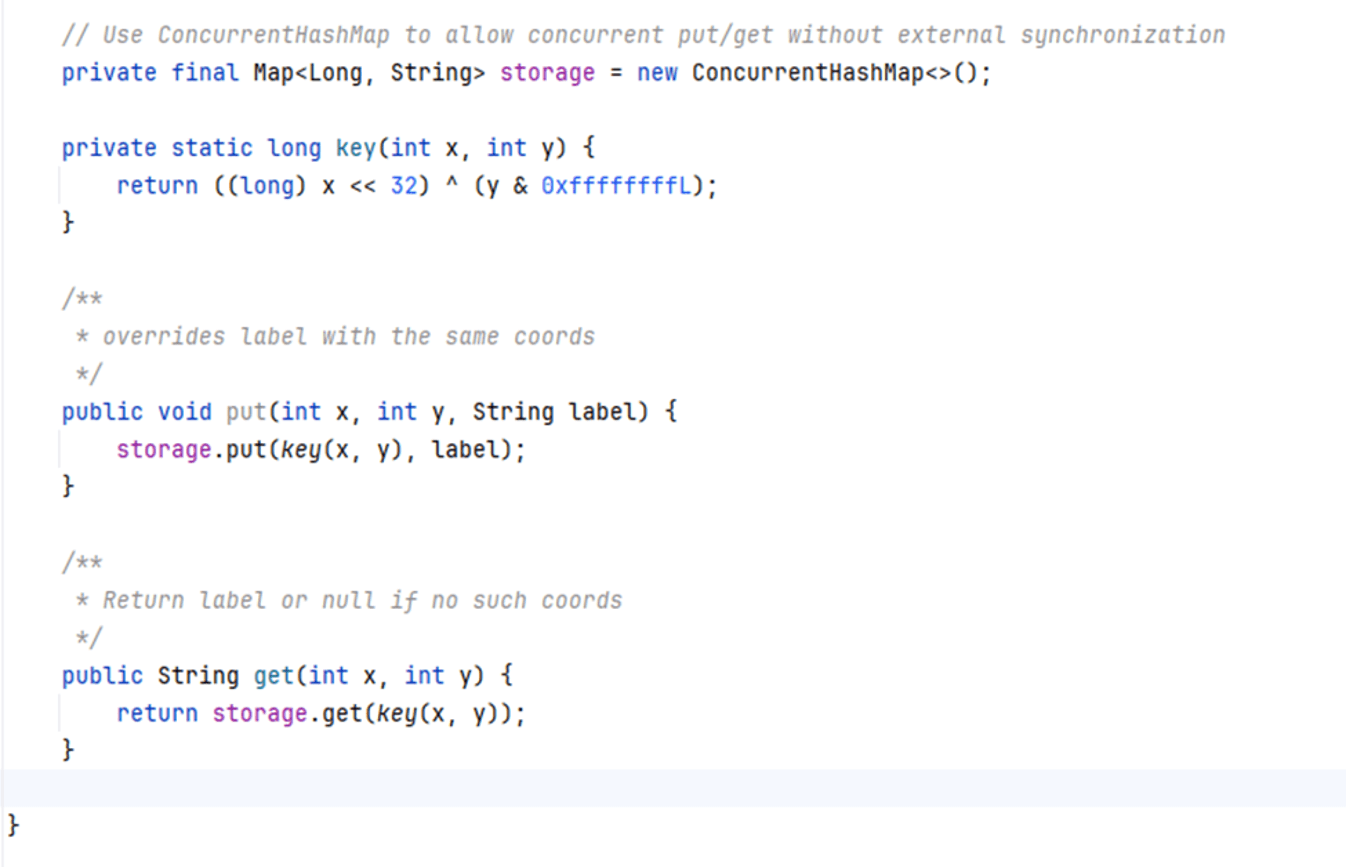1346x868 pixels.
Task: Click the ConcurrentHashMap comment line at top
Action: [x=642, y=35]
